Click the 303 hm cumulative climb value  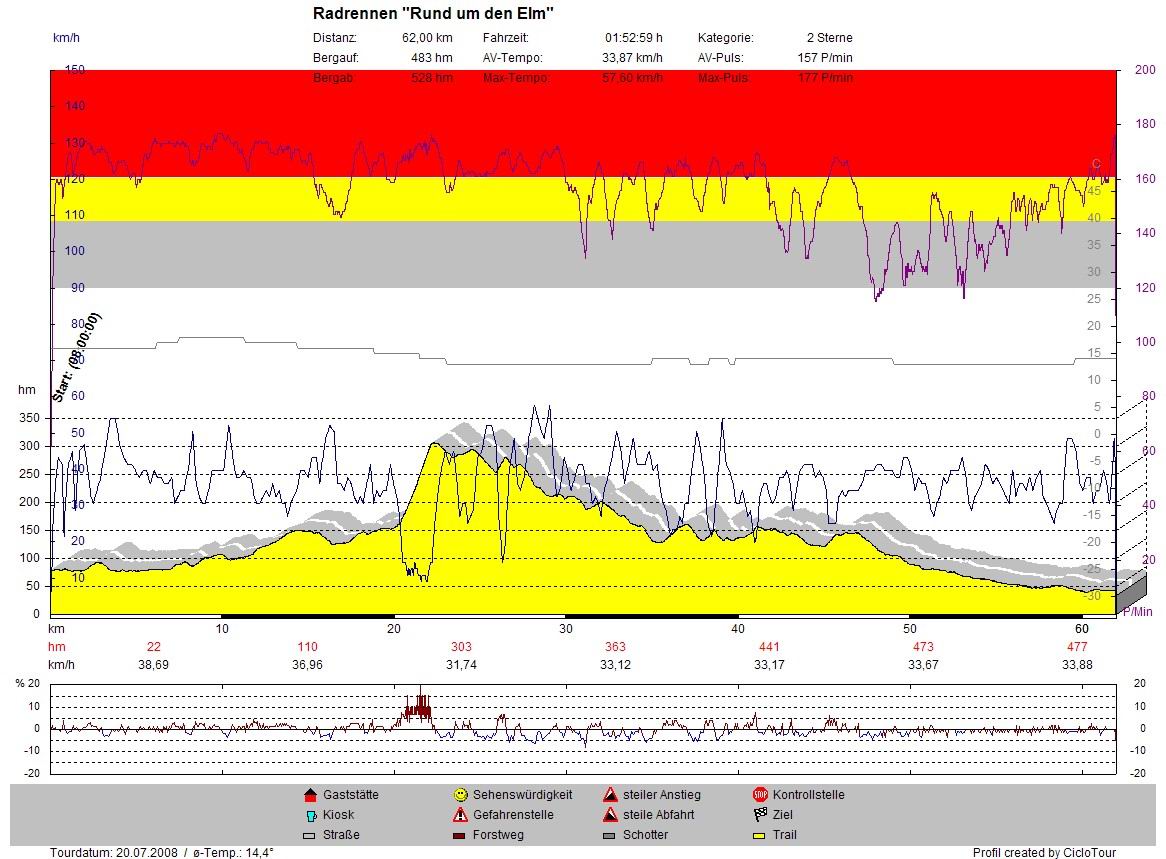click(461, 647)
